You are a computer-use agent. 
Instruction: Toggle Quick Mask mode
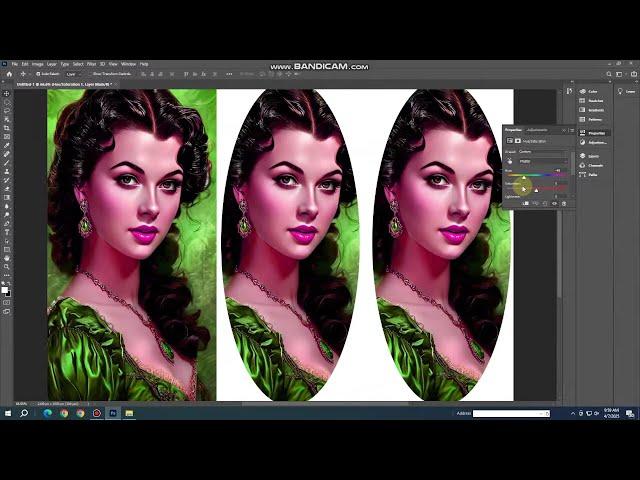[7, 302]
